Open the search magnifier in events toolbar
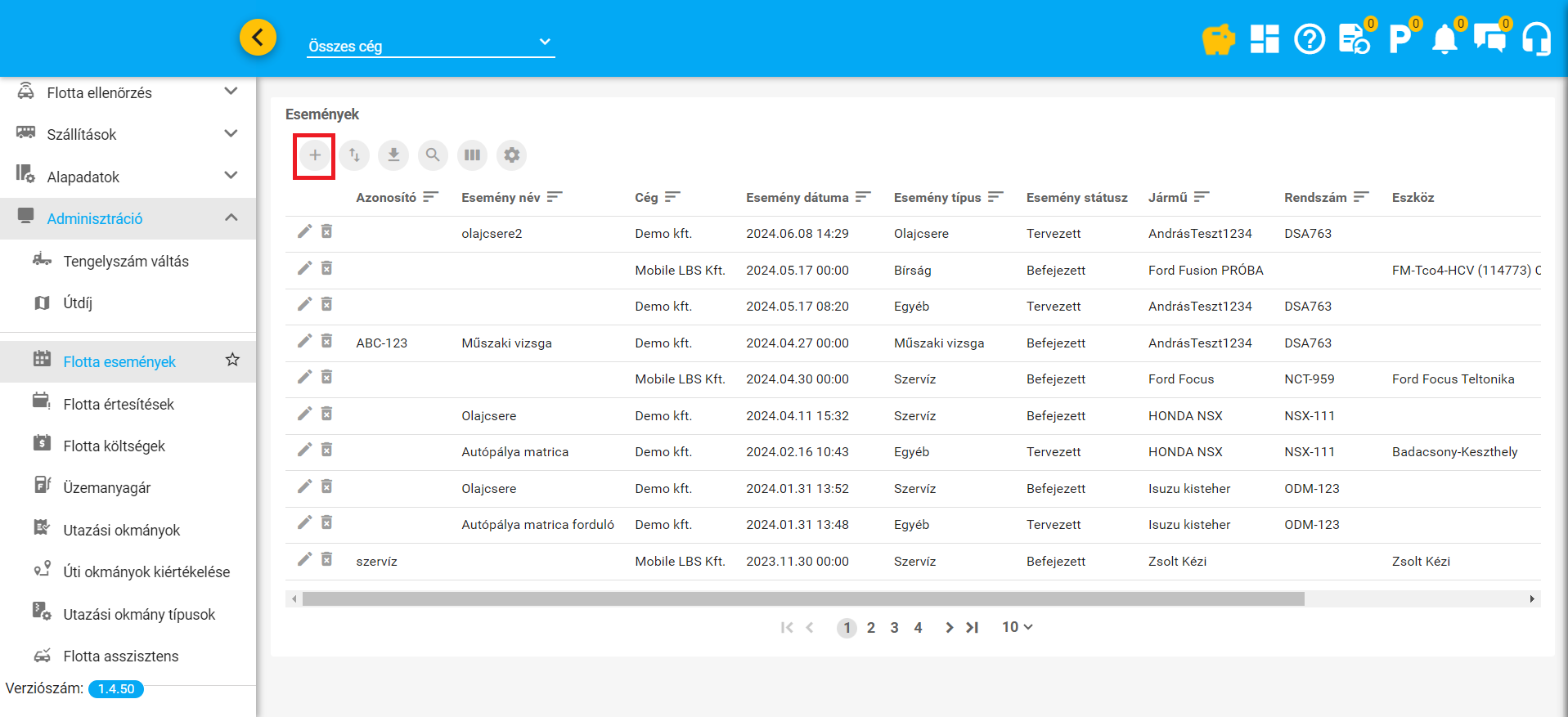Screen dimensions: 1568x717 coord(433,155)
